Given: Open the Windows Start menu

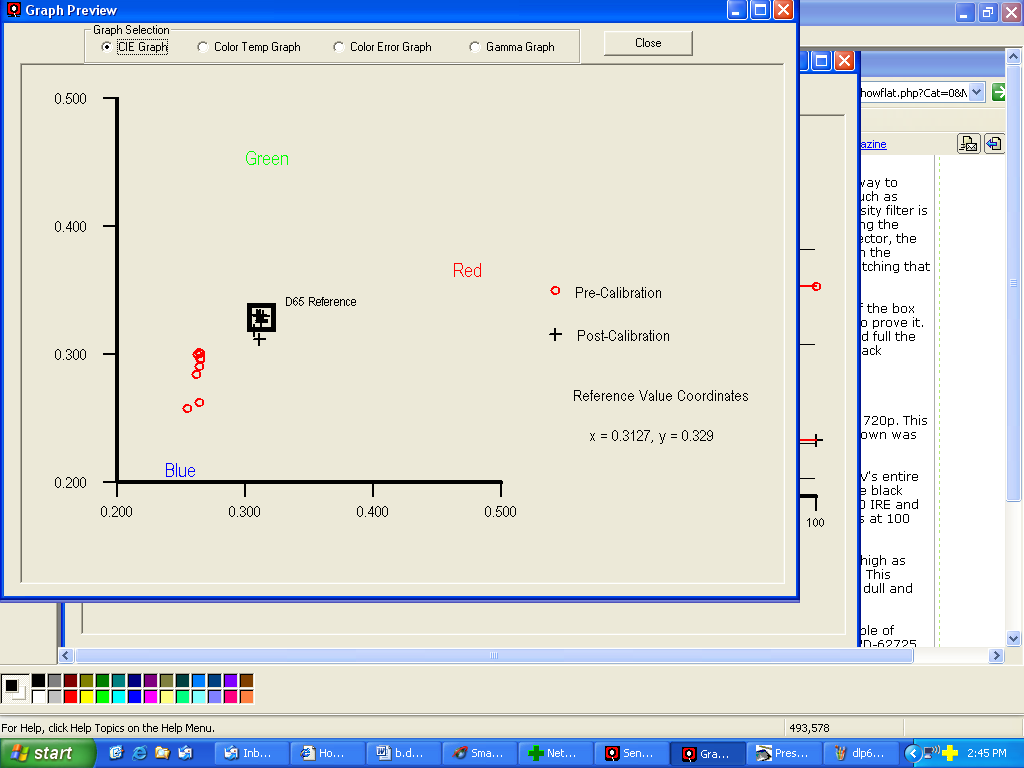Looking at the screenshot, I should click(x=48, y=753).
